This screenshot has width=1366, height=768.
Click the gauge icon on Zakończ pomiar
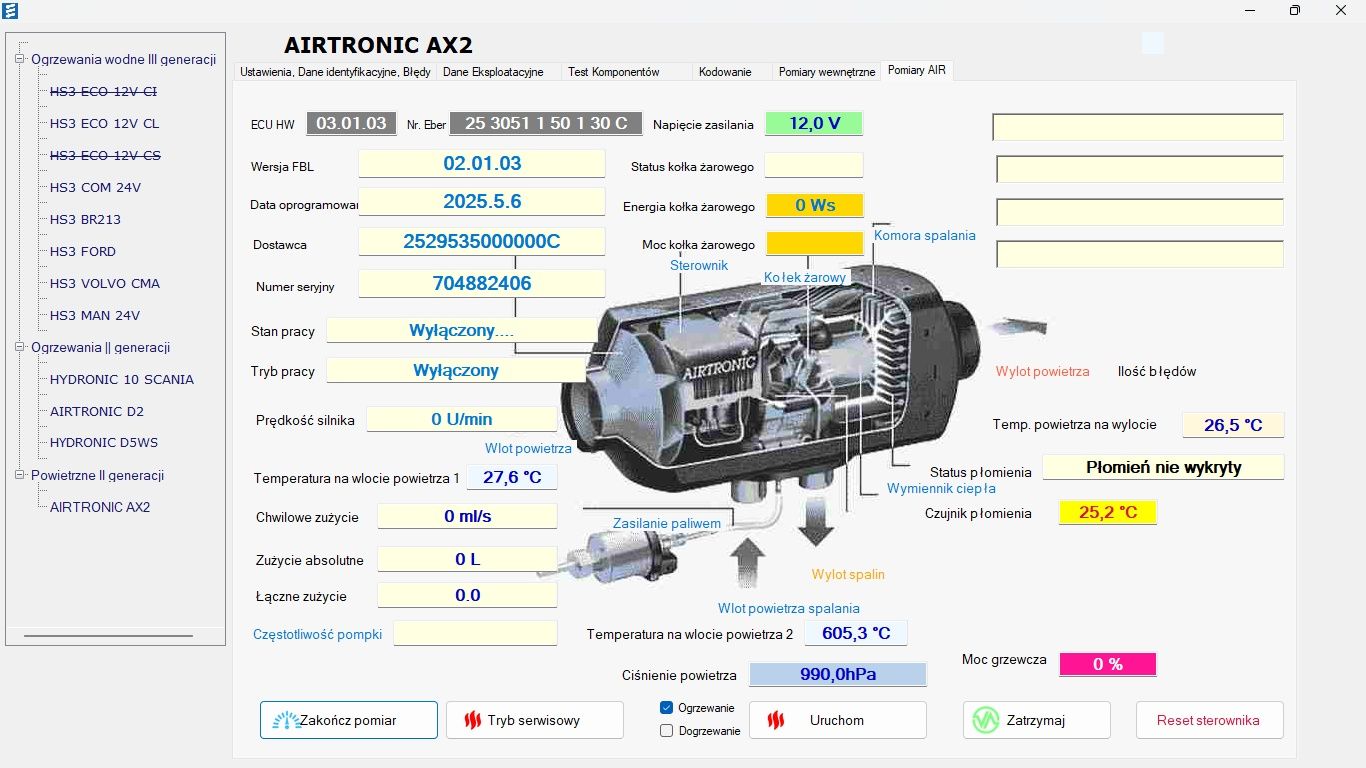click(286, 720)
